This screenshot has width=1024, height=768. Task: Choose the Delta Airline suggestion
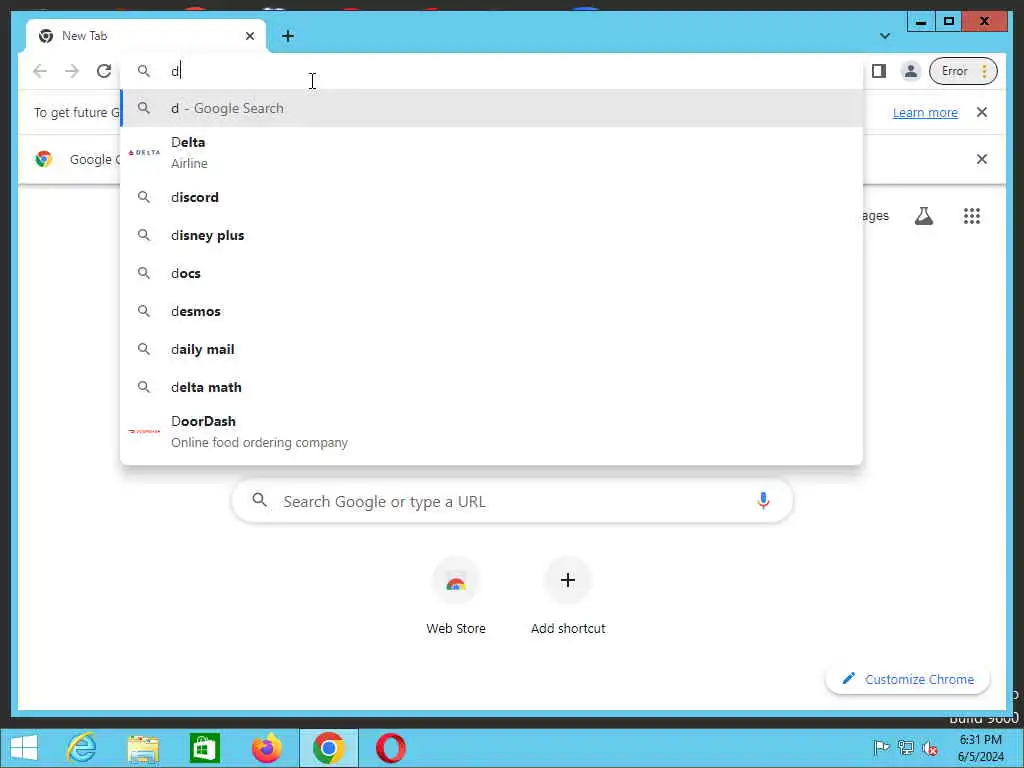click(x=491, y=152)
